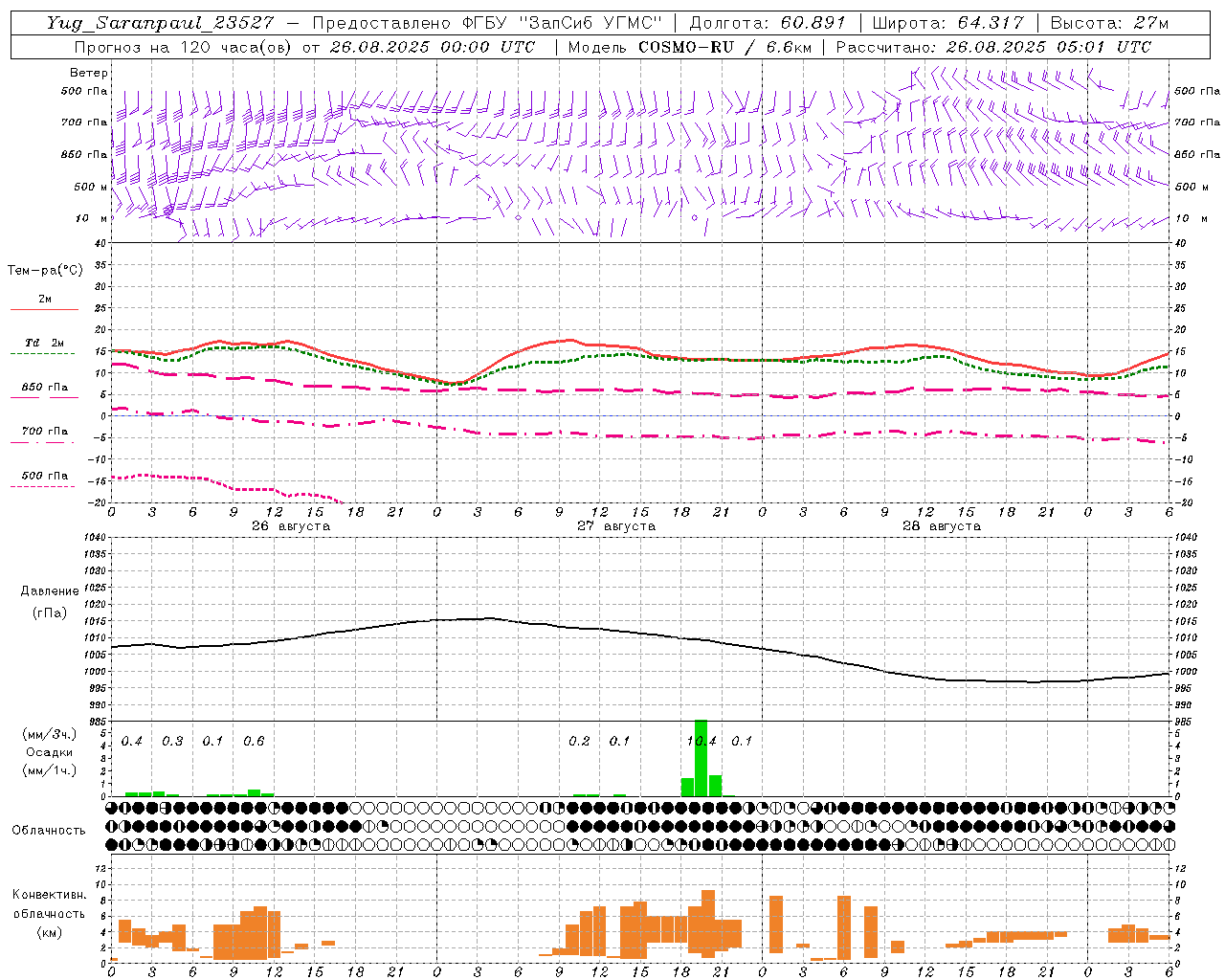Image resolution: width=1225 pixels, height=980 pixels.
Task: Click the Рассчитано: 26.08.2025 05:01 UTC timestamp
Action: 993,47
